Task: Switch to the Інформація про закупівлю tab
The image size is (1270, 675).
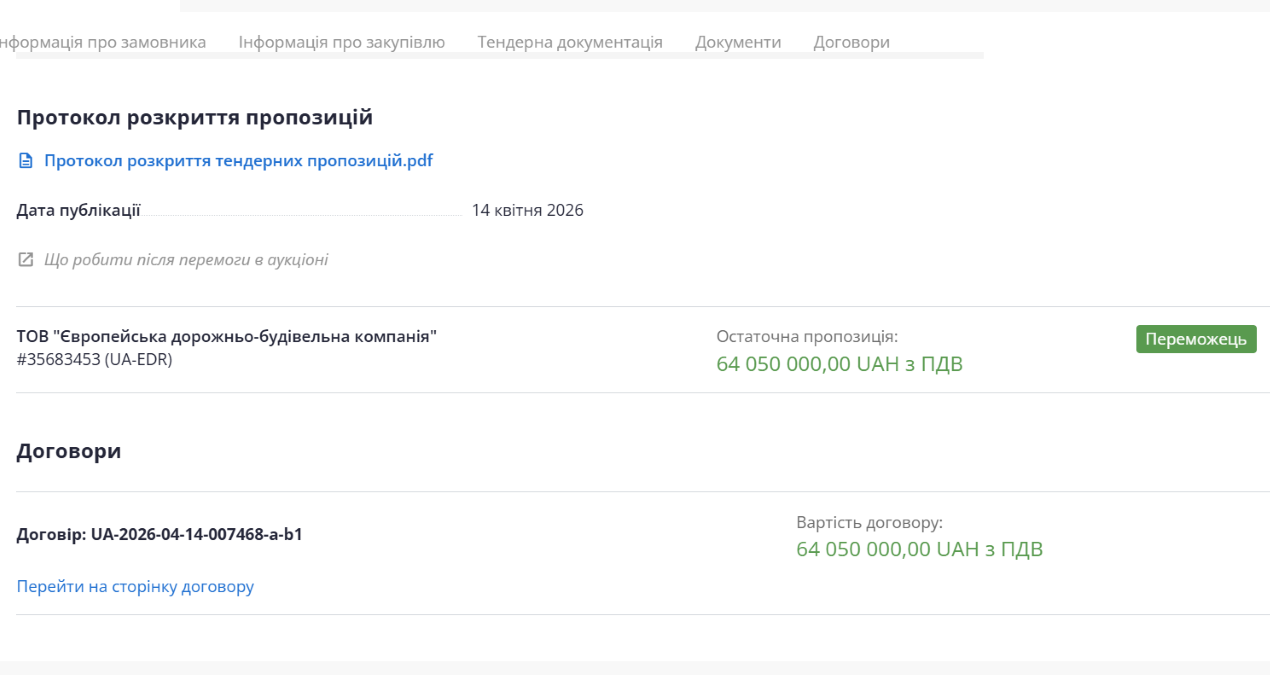Action: click(341, 42)
